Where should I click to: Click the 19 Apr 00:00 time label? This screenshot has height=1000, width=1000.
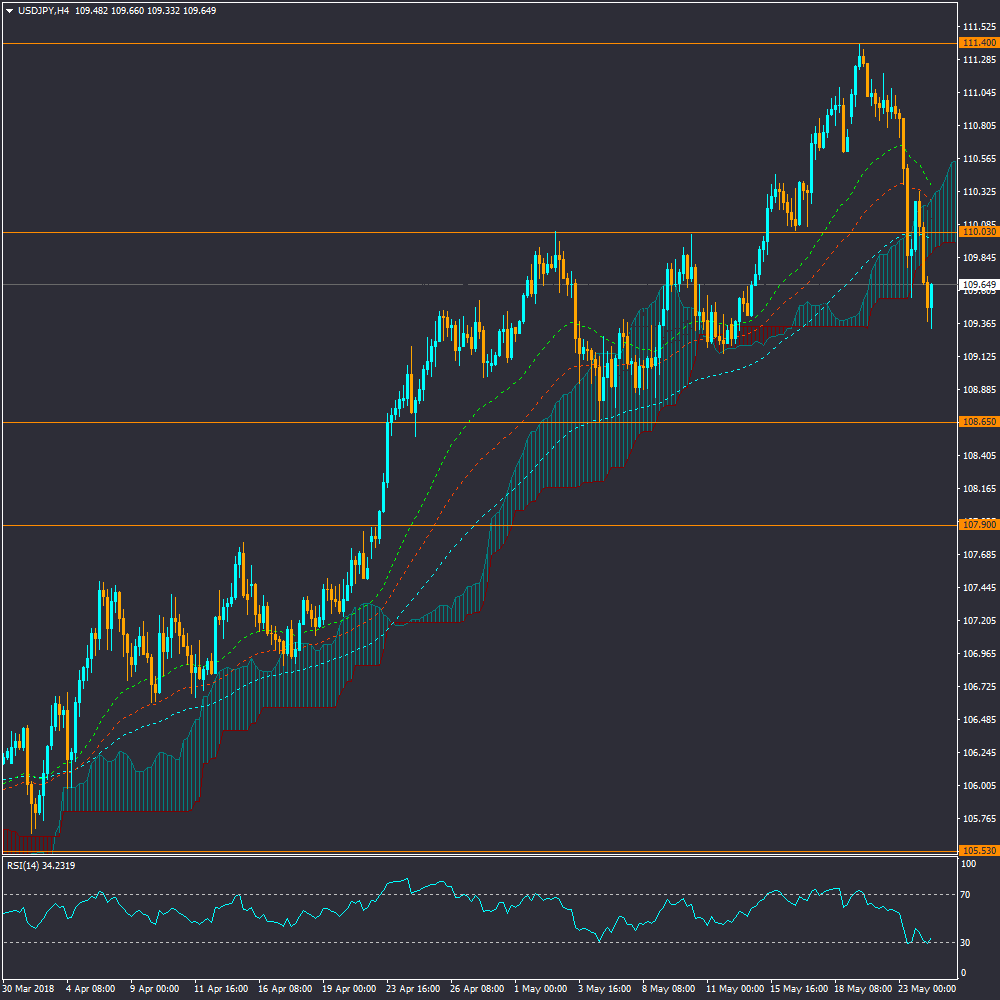[349, 988]
